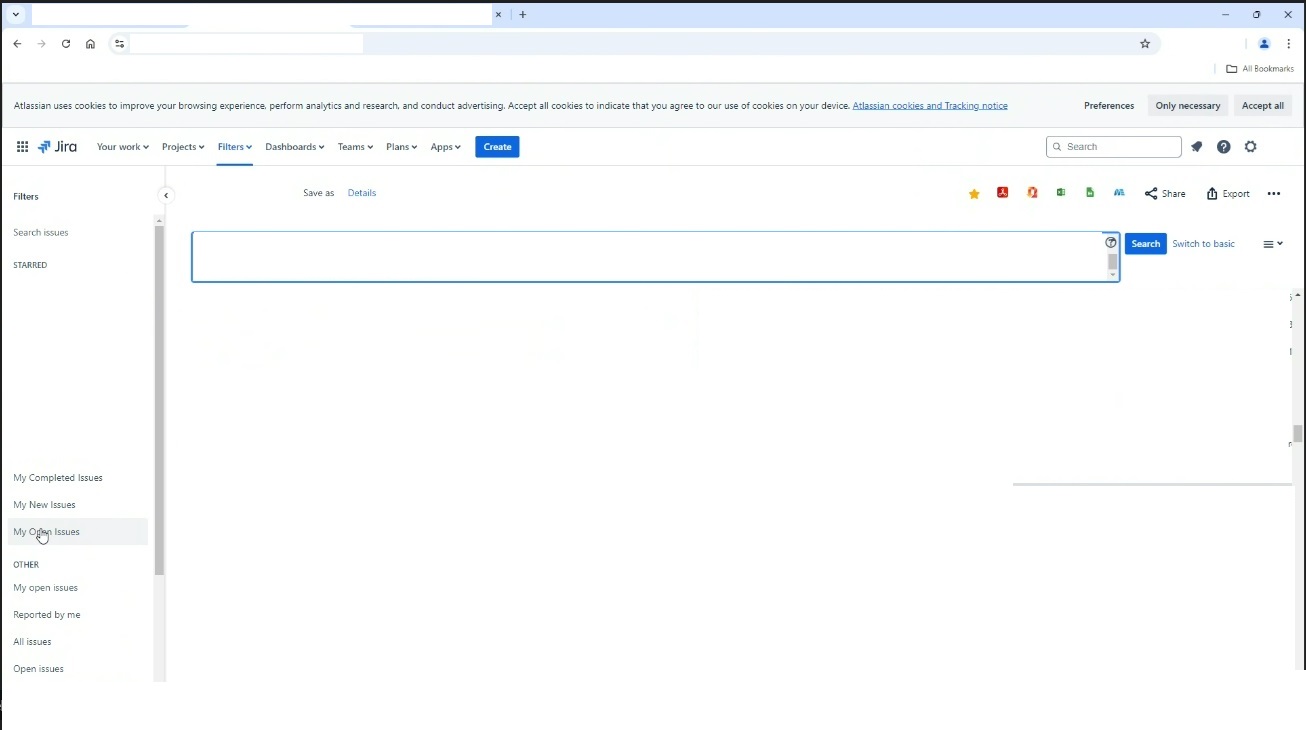
Task: Run the JQL Search button
Action: (x=1146, y=244)
